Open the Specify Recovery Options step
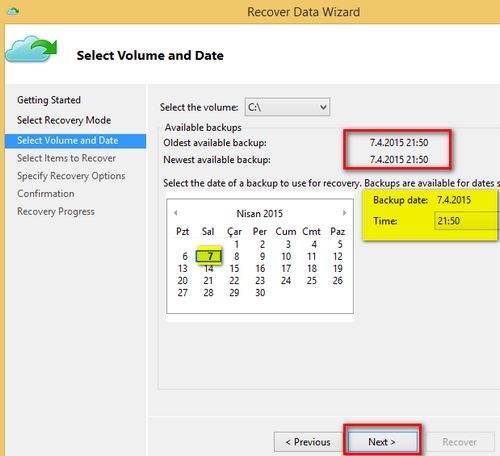500x456 pixels. click(x=71, y=176)
